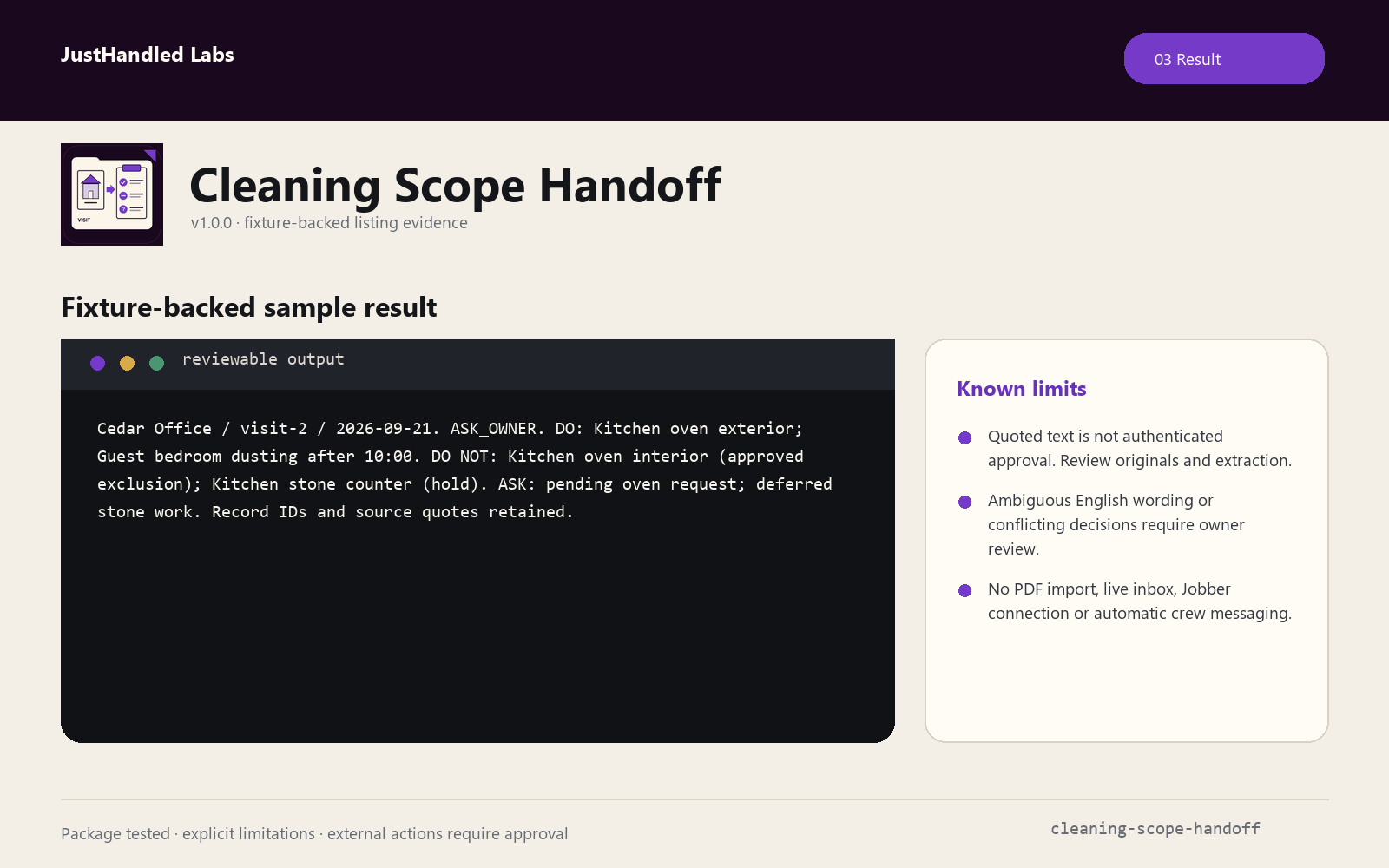Viewport: 1389px width, 868px height.
Task: Click the 03 Result pill button
Action: point(1224,59)
